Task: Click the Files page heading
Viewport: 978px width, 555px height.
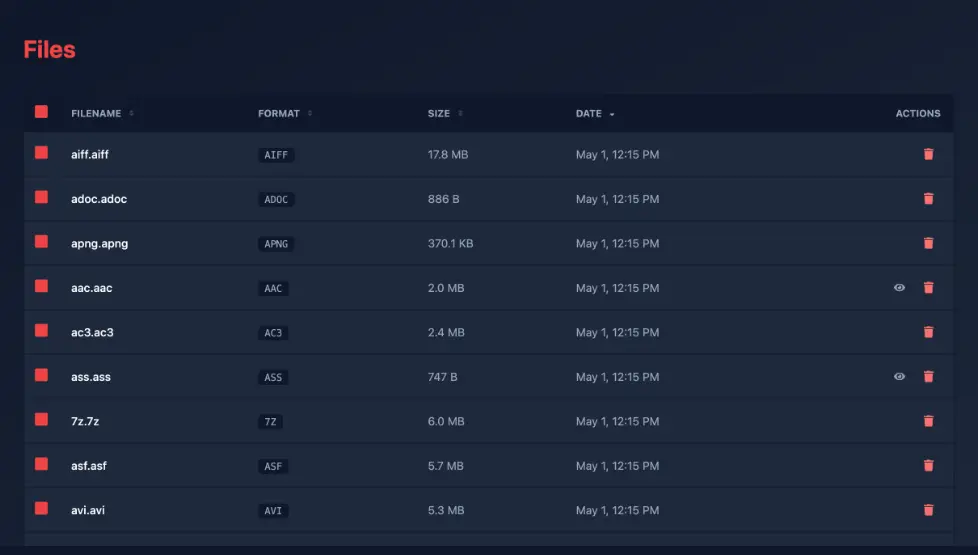Action: (49, 49)
